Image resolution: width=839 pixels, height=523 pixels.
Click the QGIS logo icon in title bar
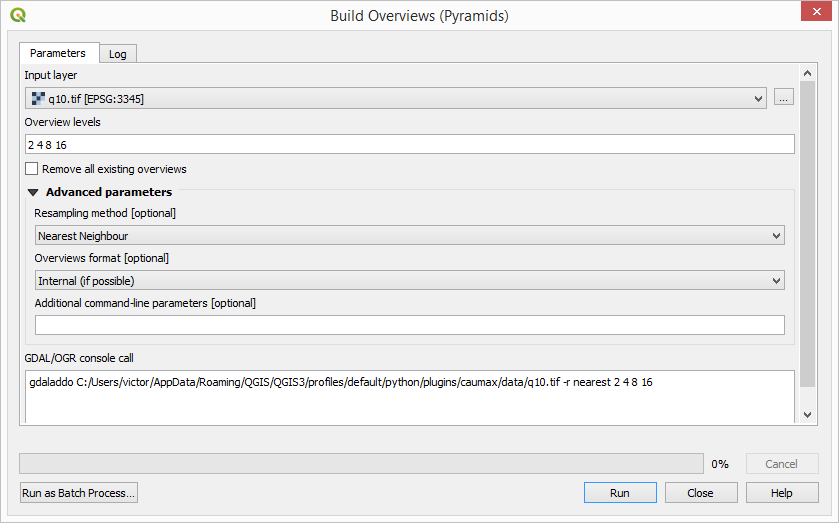pyautogui.click(x=18, y=15)
